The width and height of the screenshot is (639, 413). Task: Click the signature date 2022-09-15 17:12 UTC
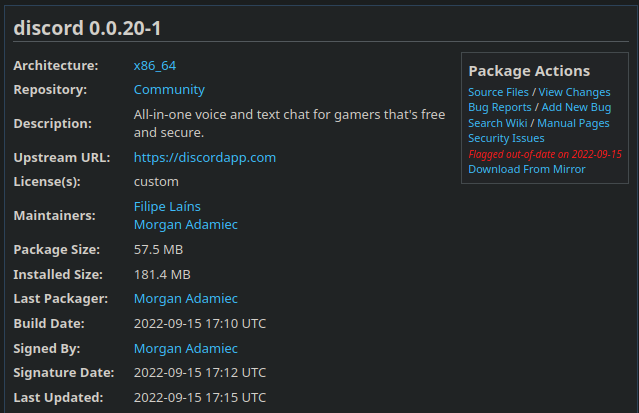[200, 373]
